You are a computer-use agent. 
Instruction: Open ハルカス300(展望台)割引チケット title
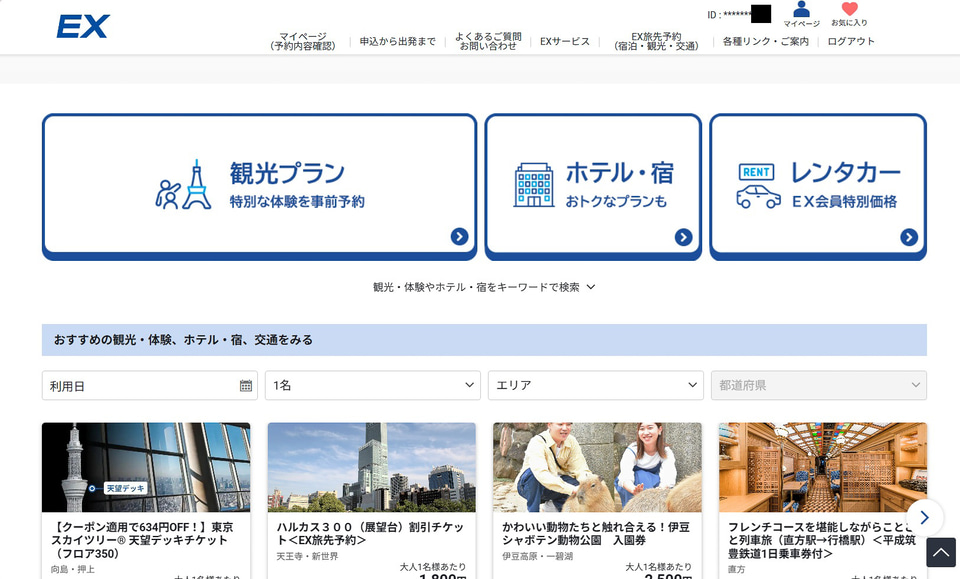(x=370, y=533)
